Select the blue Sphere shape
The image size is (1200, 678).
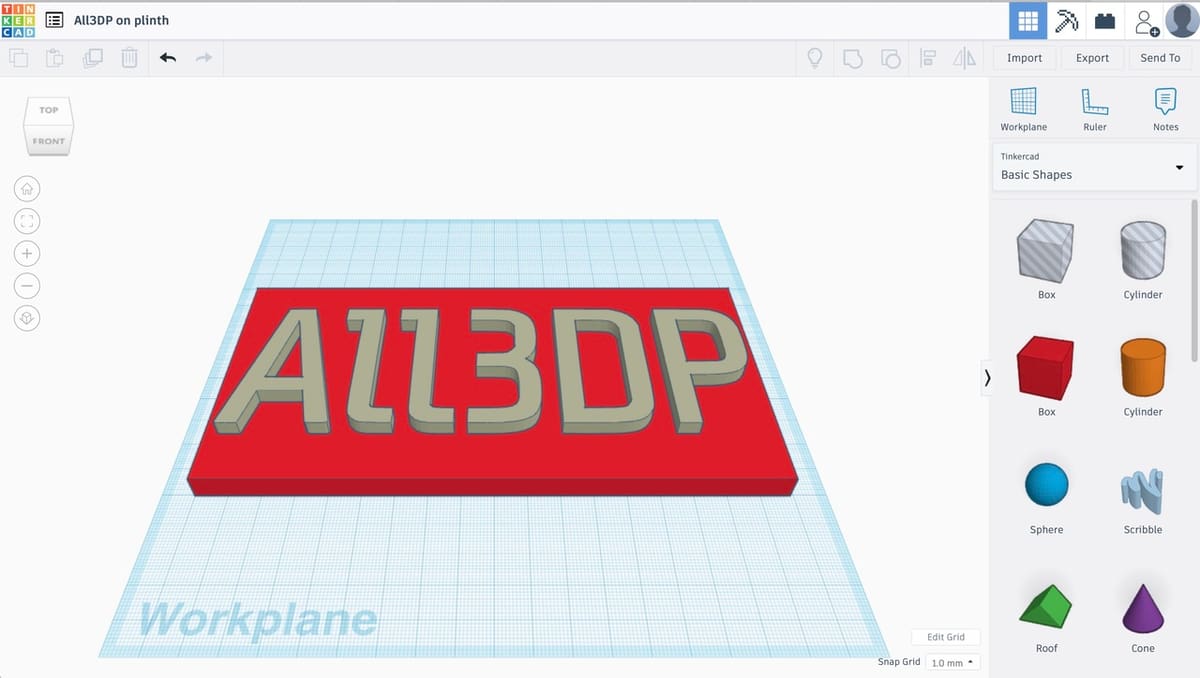pos(1046,484)
